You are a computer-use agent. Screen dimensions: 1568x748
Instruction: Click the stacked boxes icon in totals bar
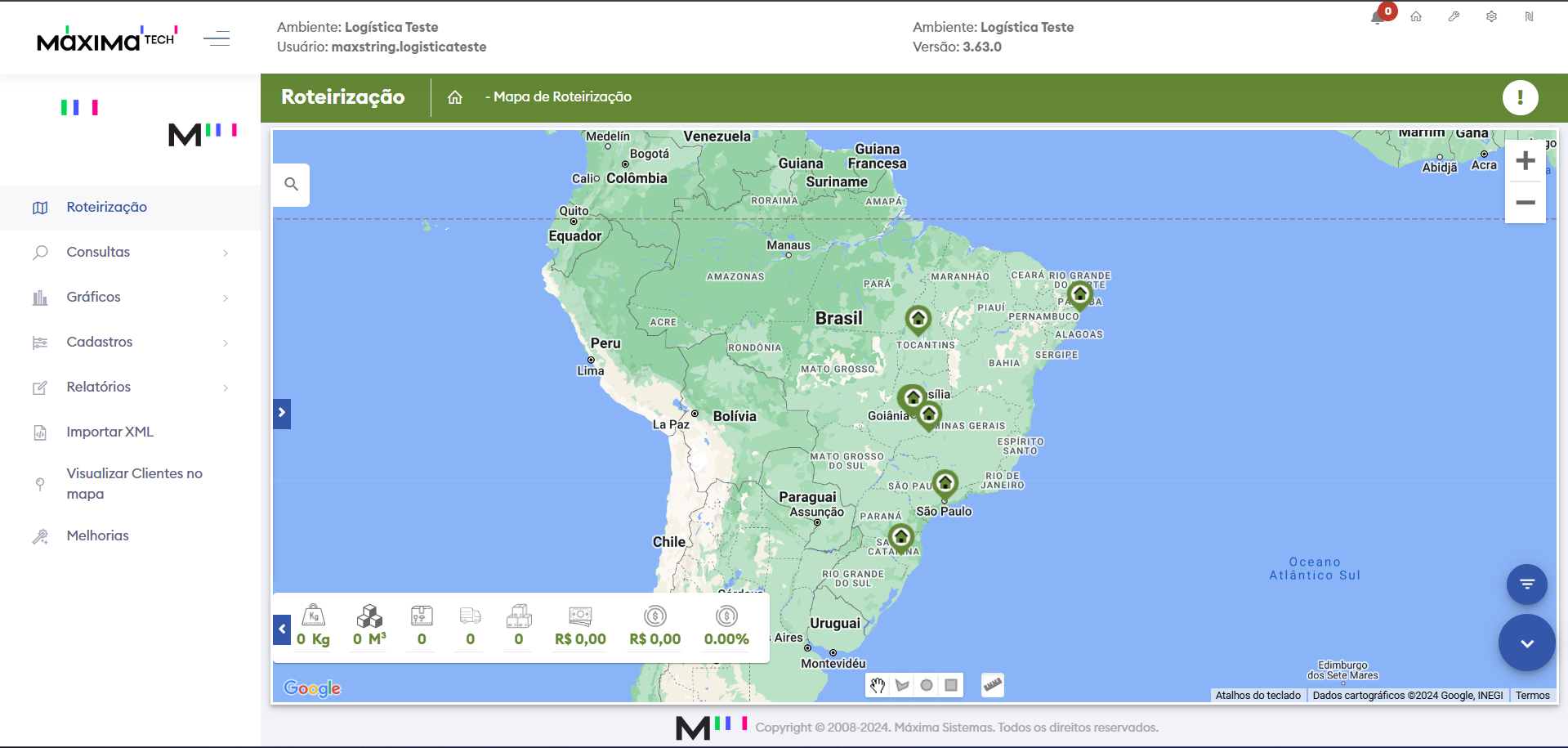click(x=519, y=616)
